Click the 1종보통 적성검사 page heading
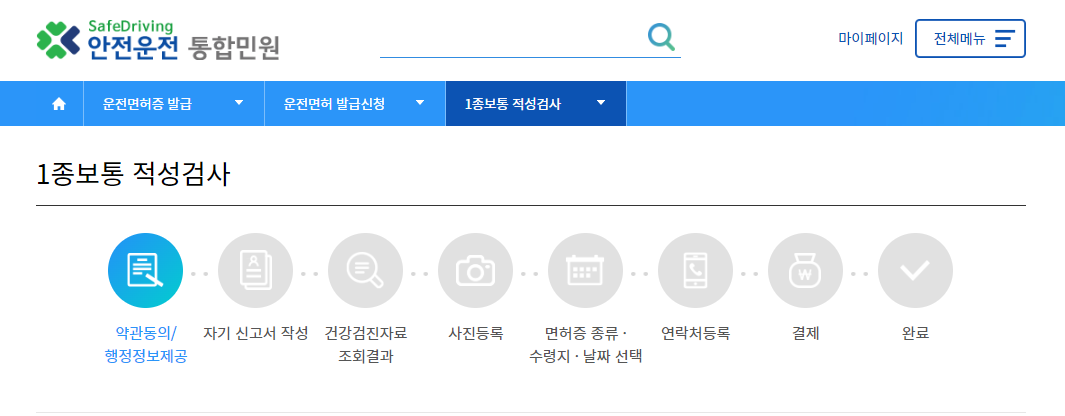Image resolution: width=1065 pixels, height=416 pixels. tap(133, 175)
